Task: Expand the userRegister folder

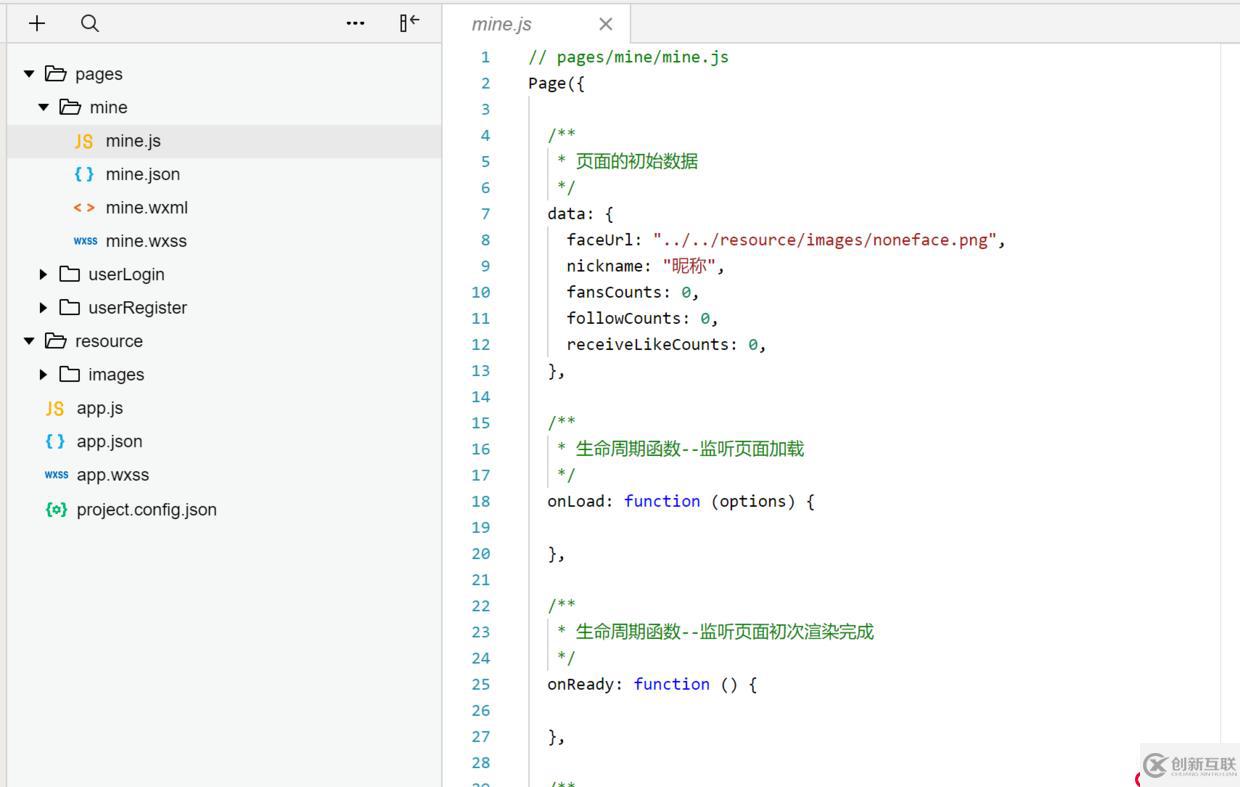Action: 43,308
